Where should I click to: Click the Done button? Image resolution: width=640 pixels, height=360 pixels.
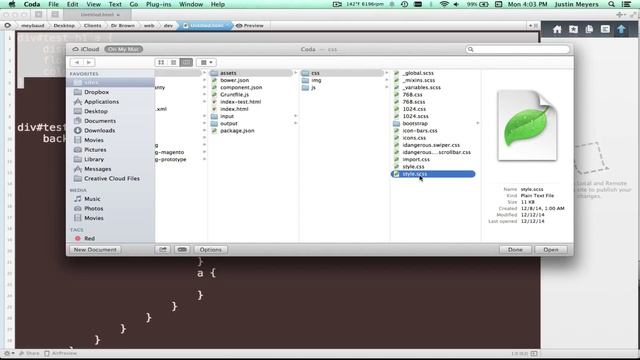(x=515, y=249)
